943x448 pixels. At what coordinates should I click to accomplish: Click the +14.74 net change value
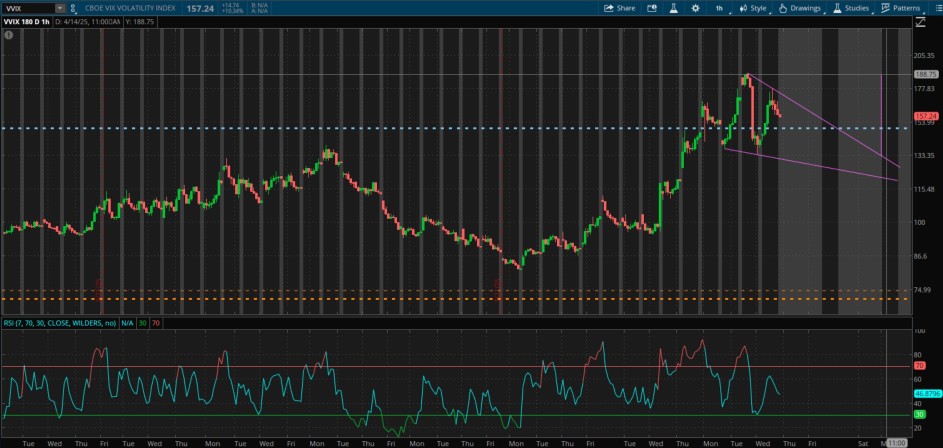(232, 5)
